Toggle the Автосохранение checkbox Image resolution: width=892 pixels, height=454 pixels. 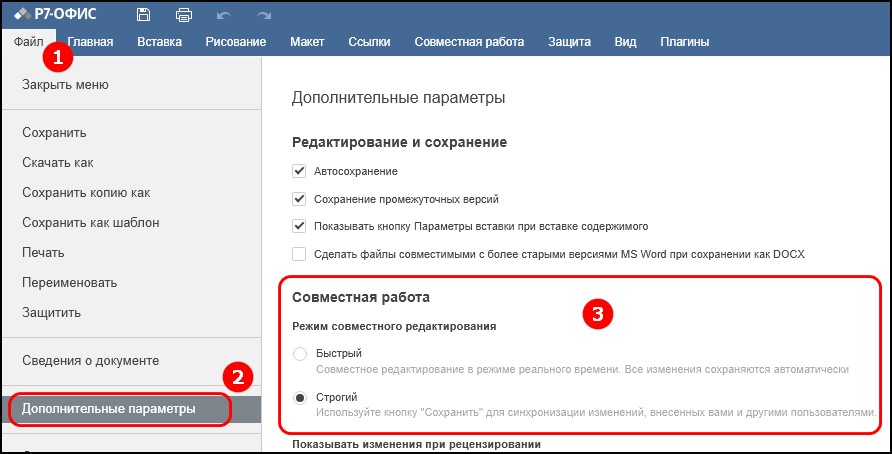pyautogui.click(x=299, y=171)
